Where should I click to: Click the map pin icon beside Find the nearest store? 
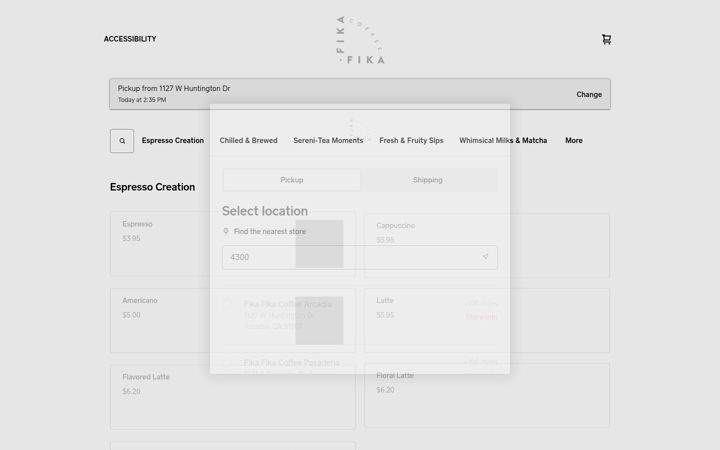[225, 231]
